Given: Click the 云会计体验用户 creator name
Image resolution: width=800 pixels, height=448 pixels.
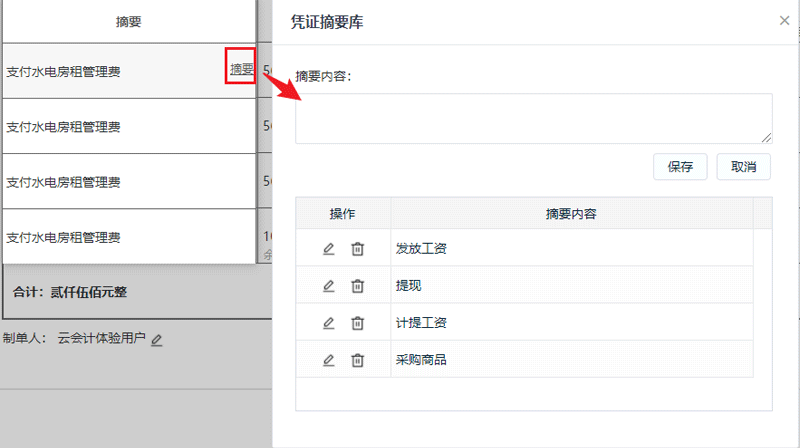Looking at the screenshot, I should pos(101,338).
